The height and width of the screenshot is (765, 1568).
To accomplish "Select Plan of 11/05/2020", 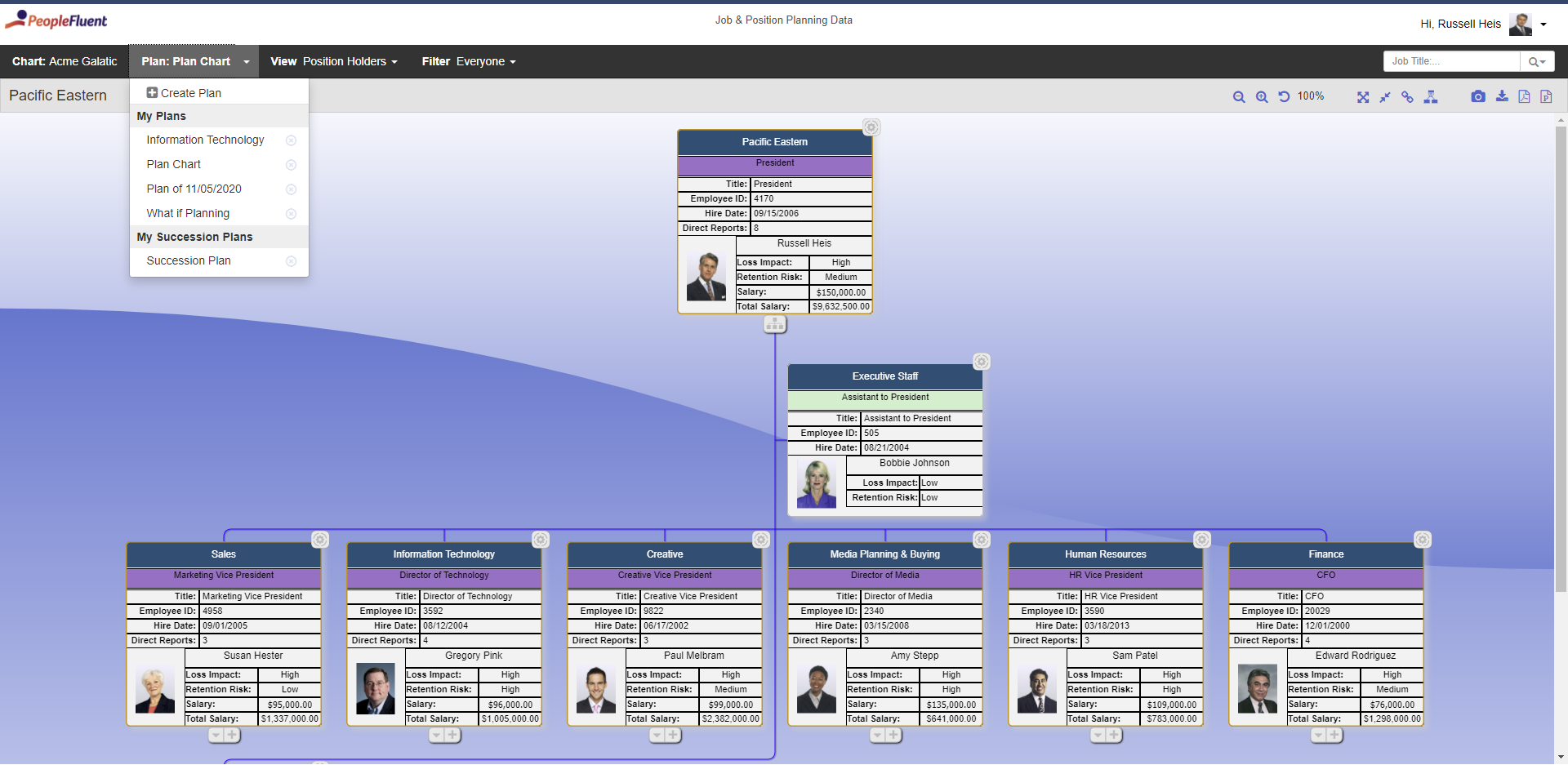I will 194,189.
